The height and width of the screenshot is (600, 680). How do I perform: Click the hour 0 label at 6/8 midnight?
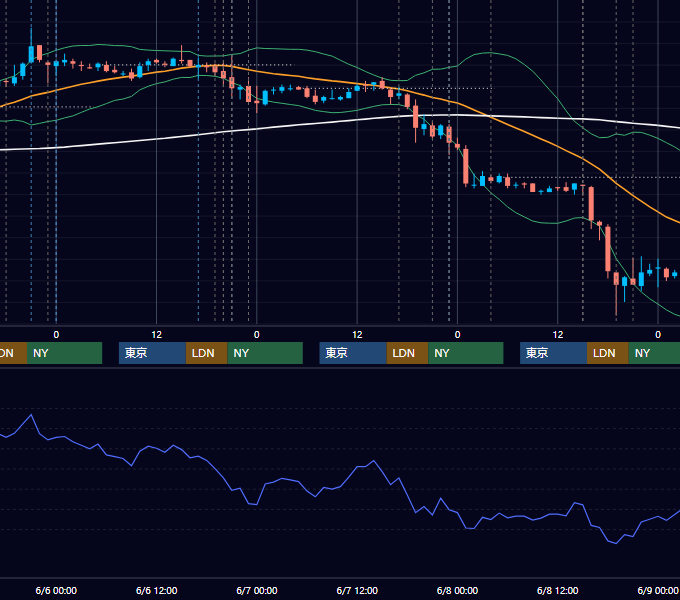pyautogui.click(x=457, y=335)
